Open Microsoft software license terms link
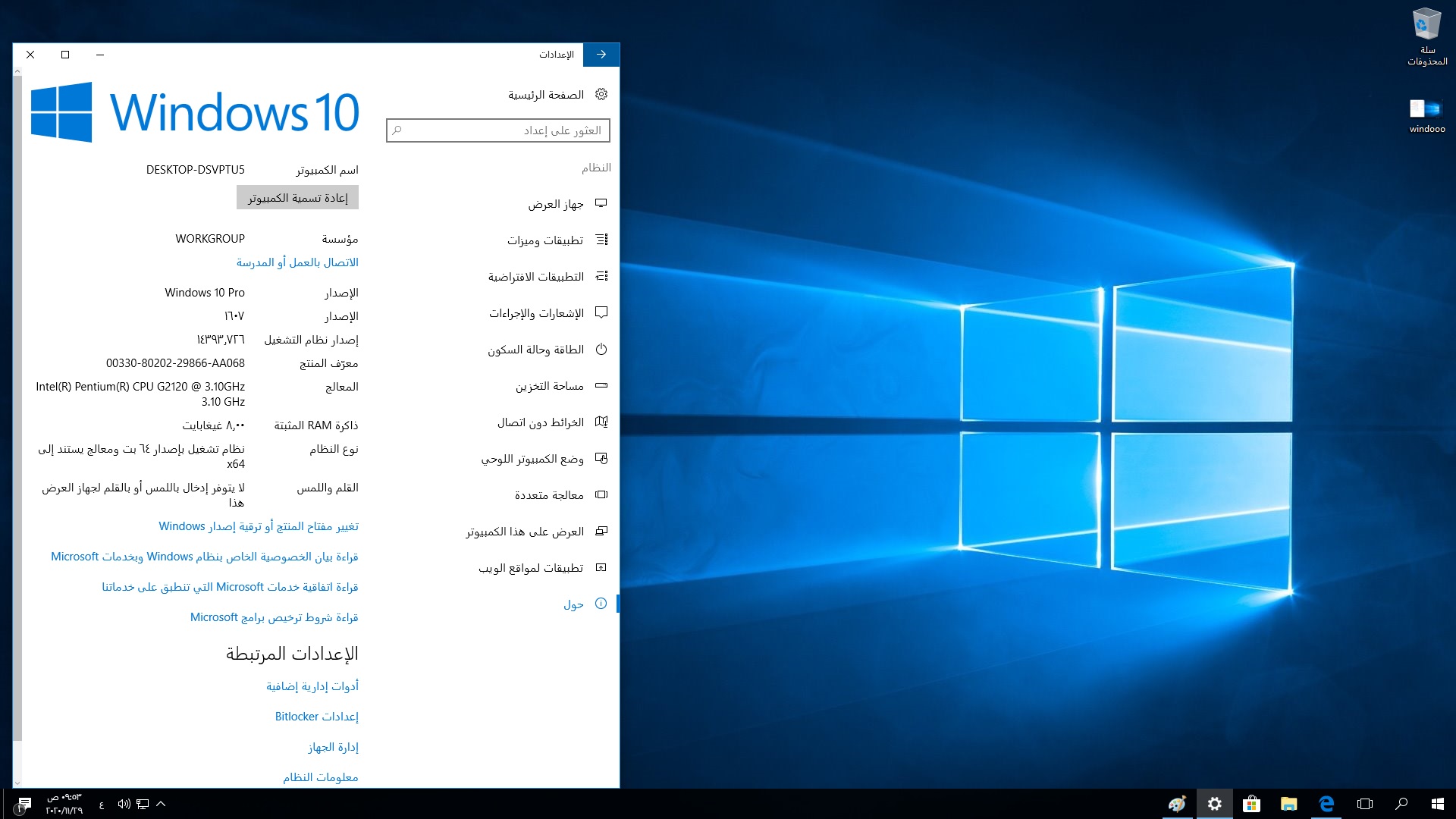The image size is (1456, 819). click(274, 617)
